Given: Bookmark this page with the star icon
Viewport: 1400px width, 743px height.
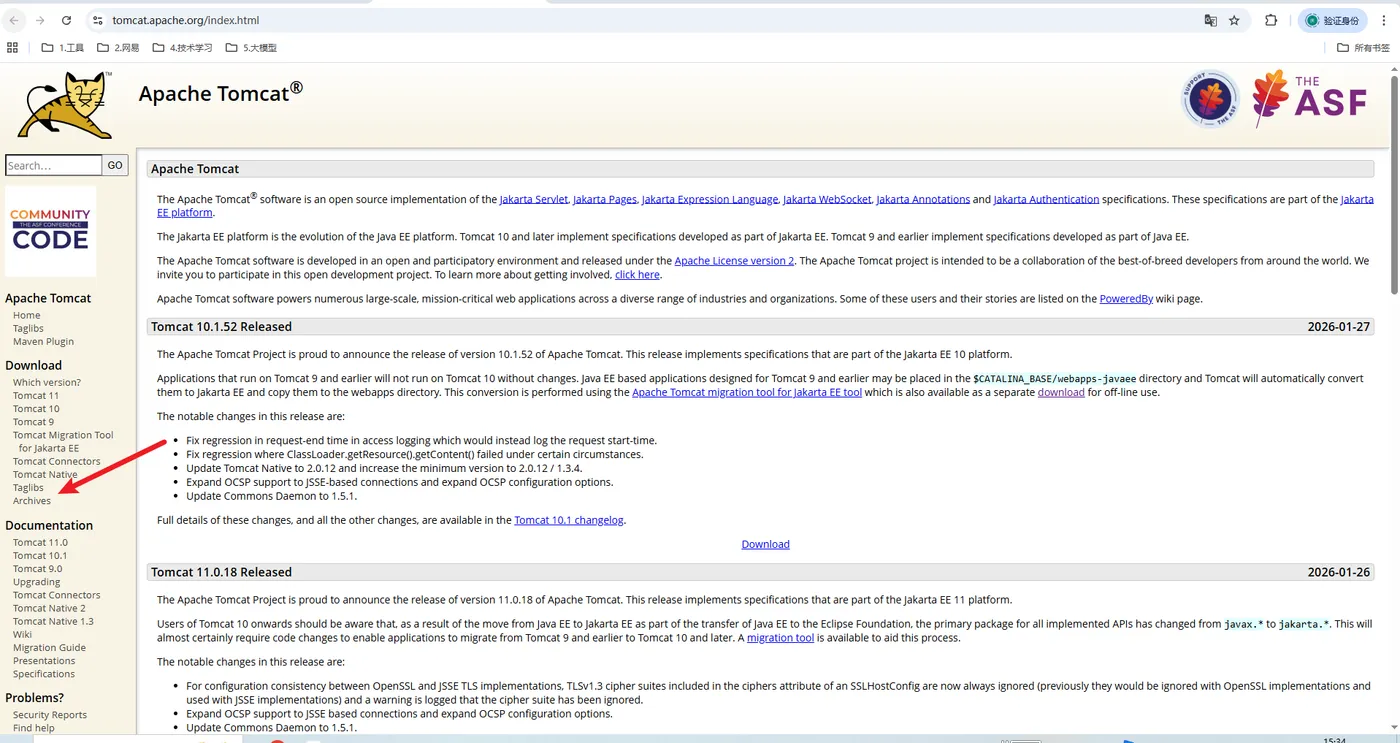Looking at the screenshot, I should (x=1235, y=20).
